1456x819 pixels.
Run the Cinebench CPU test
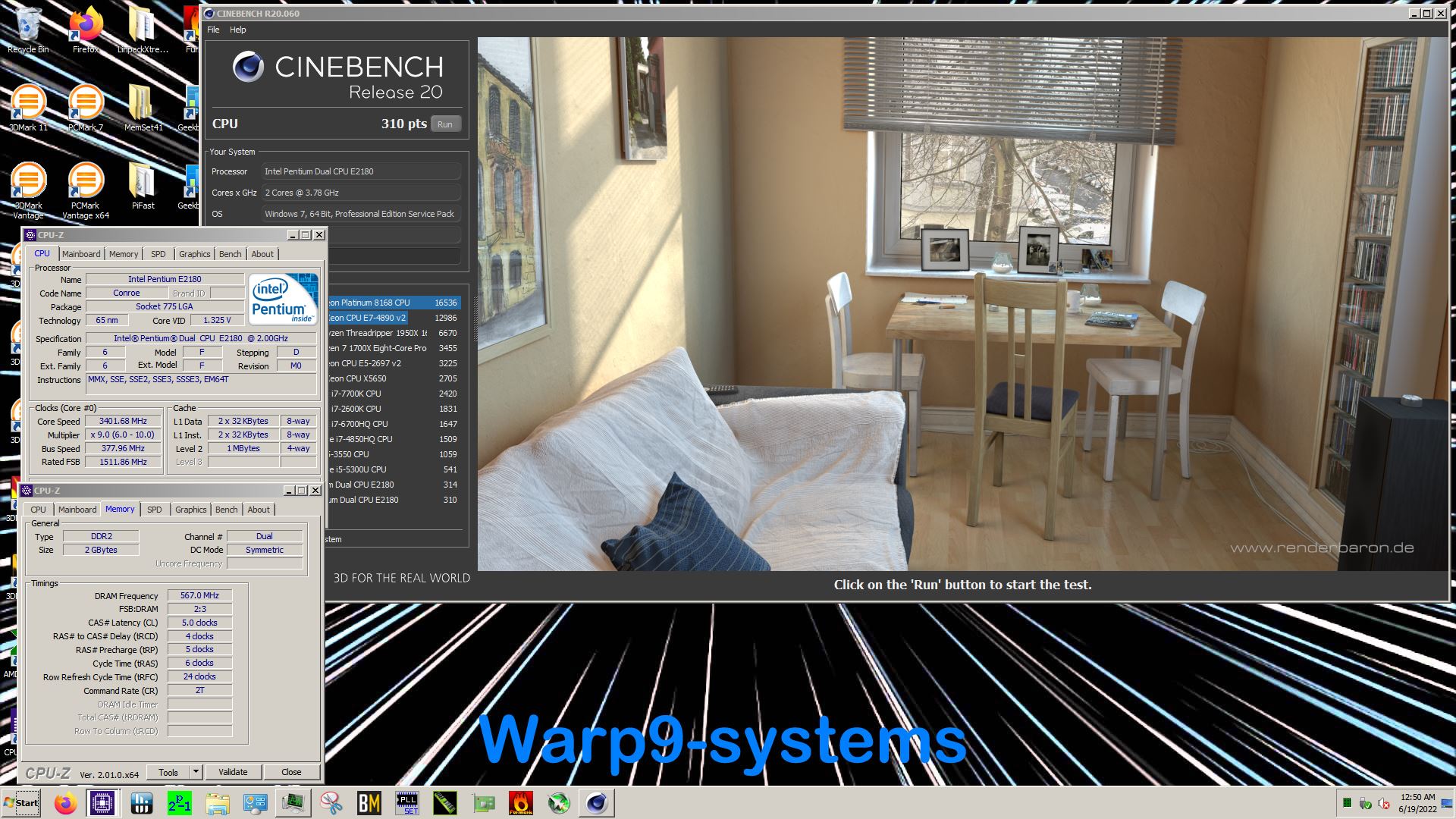point(445,124)
